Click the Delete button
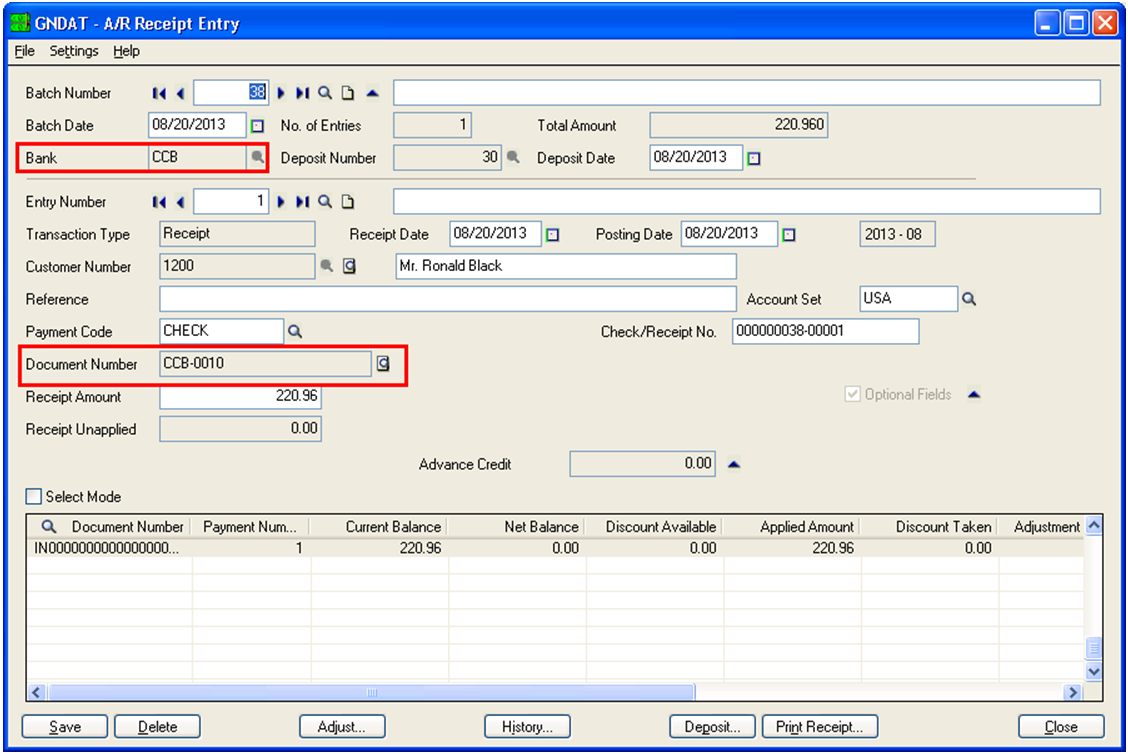This screenshot has width=1128, height=754. click(x=158, y=727)
